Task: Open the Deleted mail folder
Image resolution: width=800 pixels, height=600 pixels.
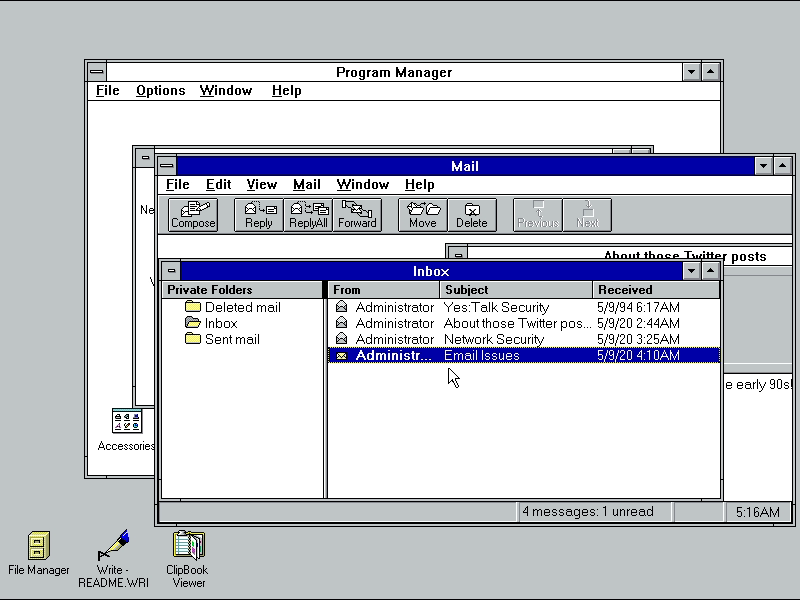Action: point(242,307)
